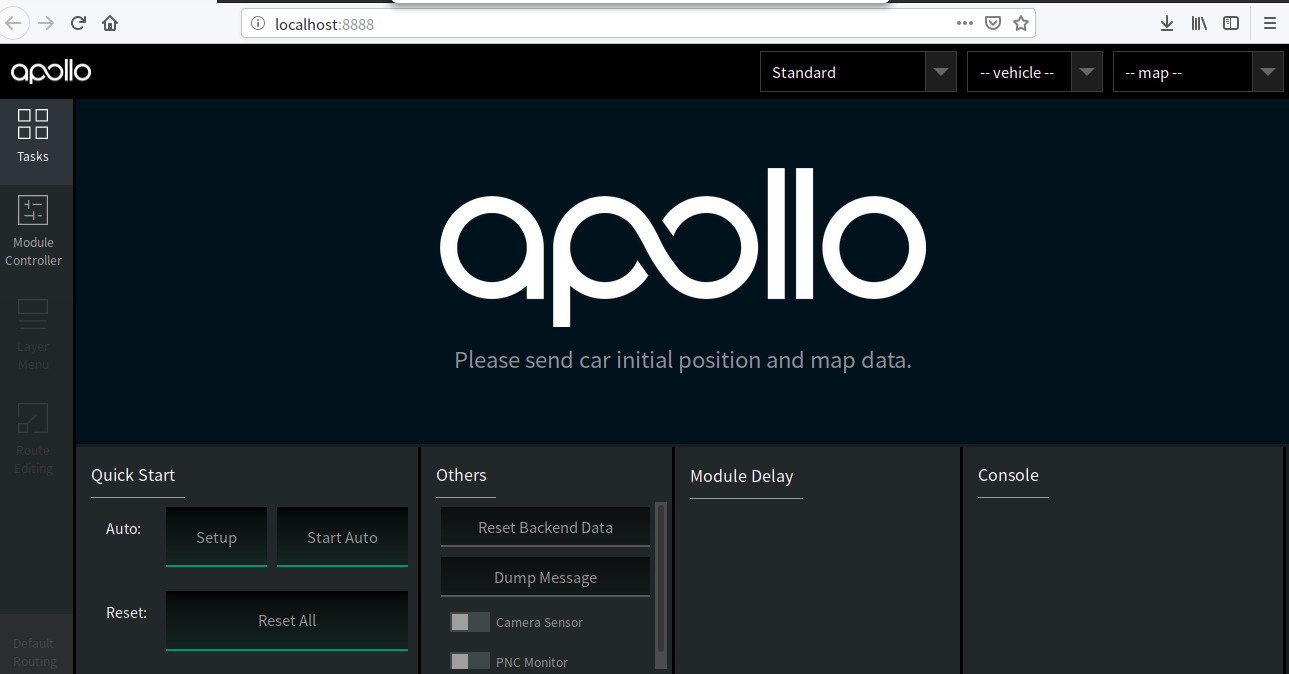Reload the page using the refresh icon
The height and width of the screenshot is (674, 1289).
(x=78, y=22)
